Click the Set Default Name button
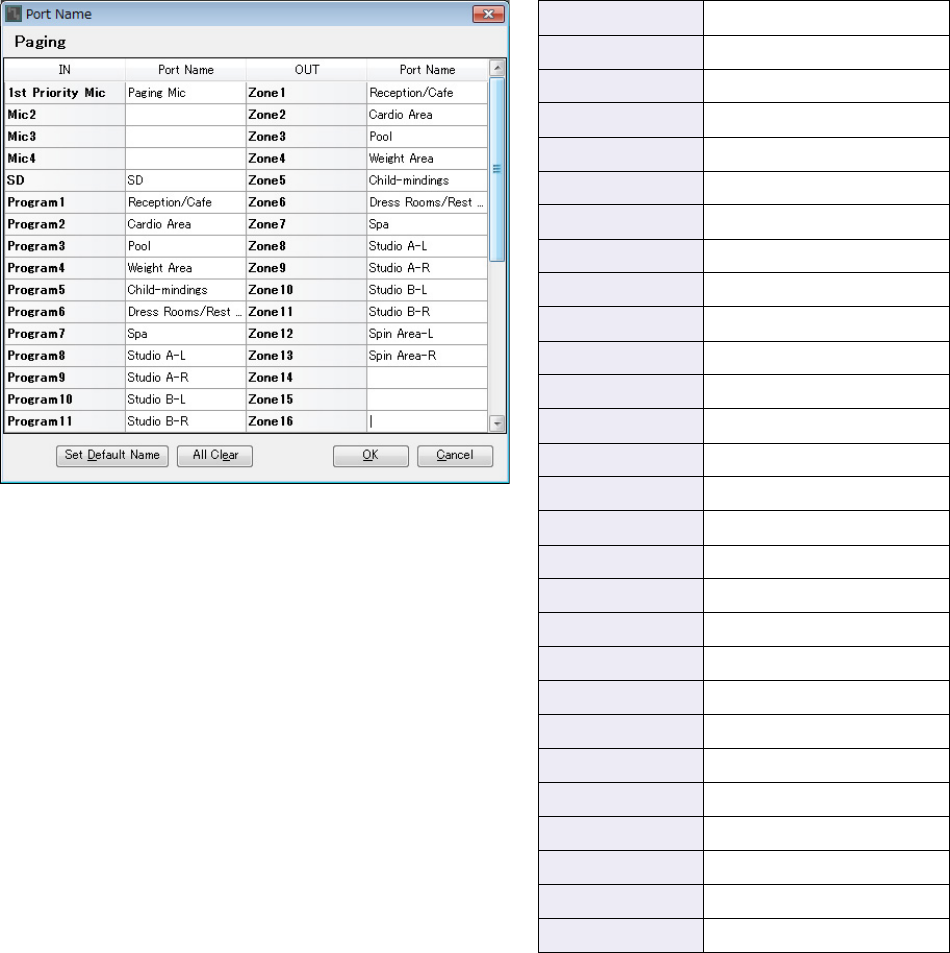950x953 pixels. pyautogui.click(x=112, y=455)
